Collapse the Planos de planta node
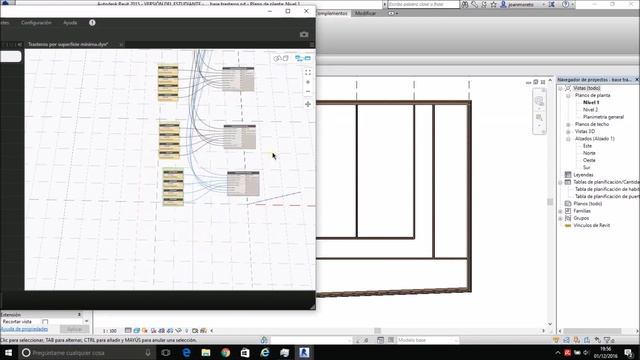Image resolution: width=640 pixels, height=360 pixels. pyautogui.click(x=568, y=96)
